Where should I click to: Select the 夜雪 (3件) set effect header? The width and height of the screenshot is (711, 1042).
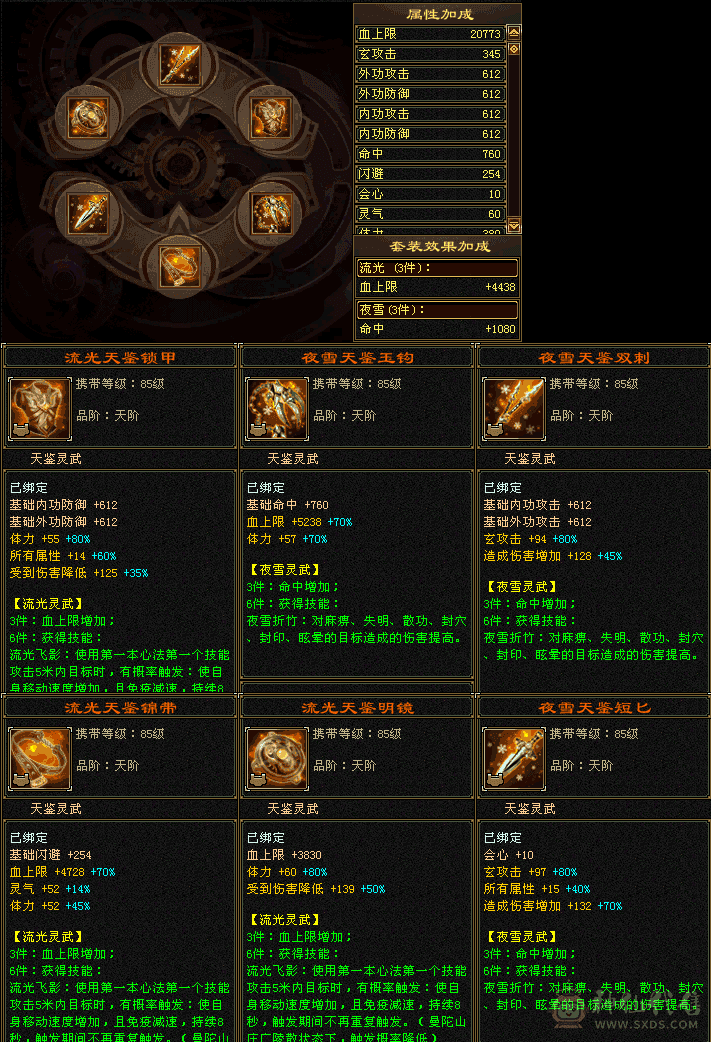point(437,310)
